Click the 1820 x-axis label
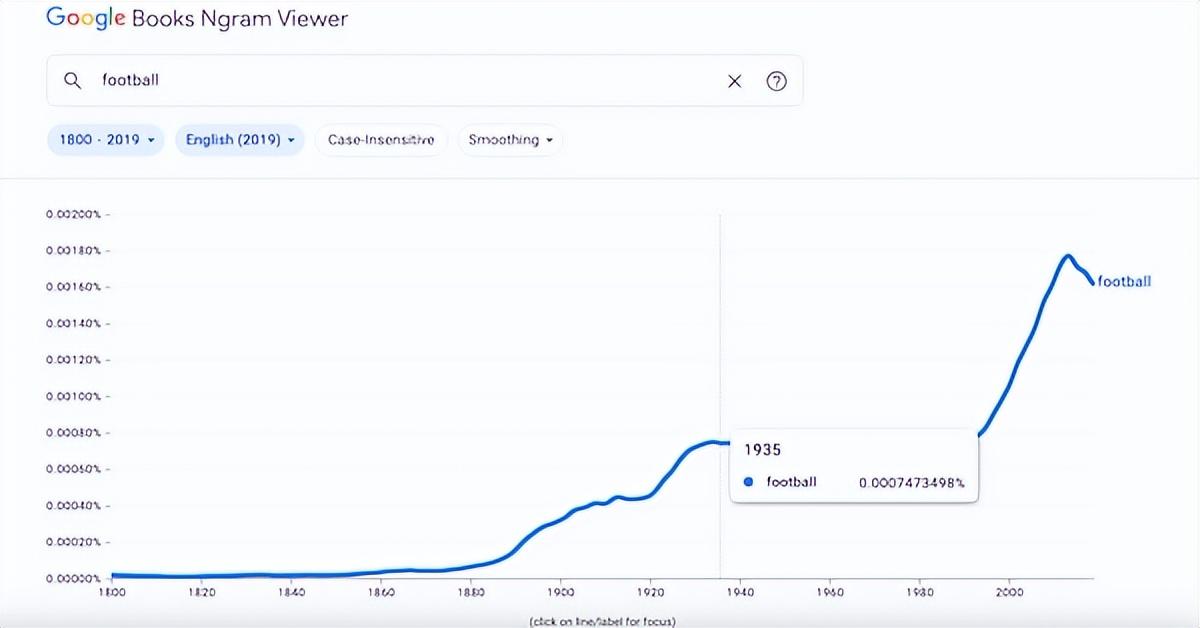This screenshot has width=1200, height=628. point(201,592)
